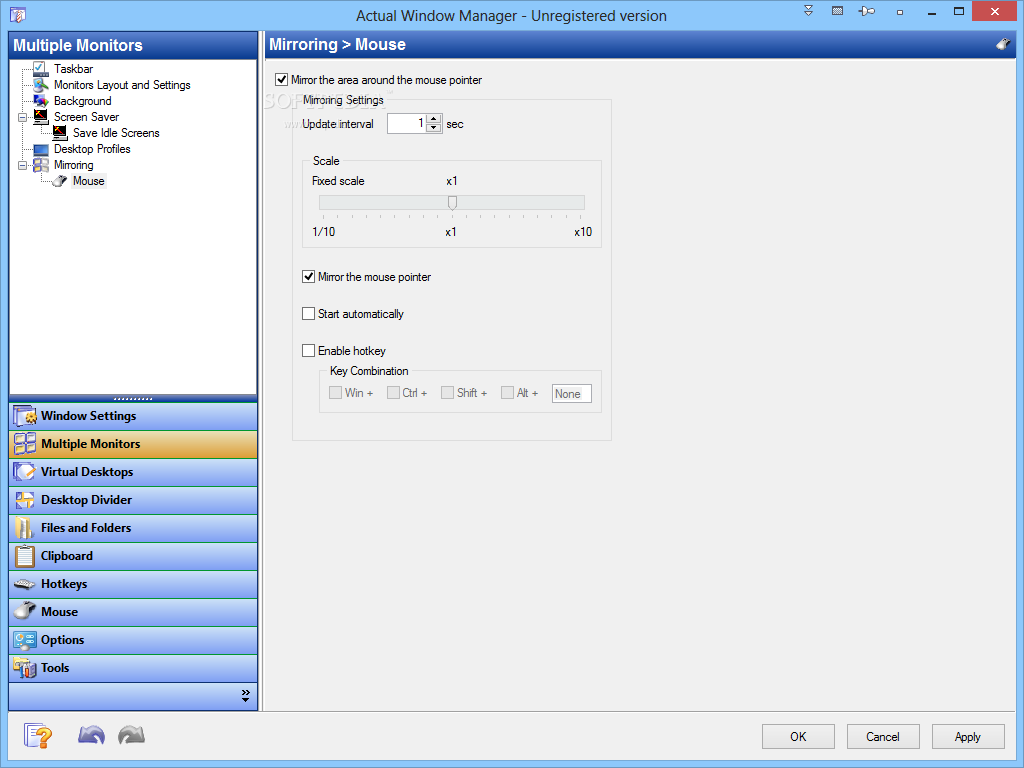1024x768 pixels.
Task: Click the Mouse icon under Mirroring
Action: click(x=59, y=181)
